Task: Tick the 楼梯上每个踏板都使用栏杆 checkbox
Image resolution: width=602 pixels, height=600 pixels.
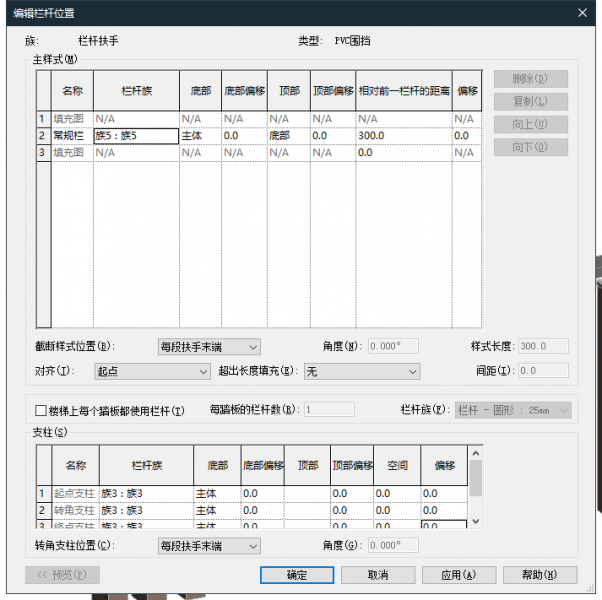Action: click(x=41, y=410)
